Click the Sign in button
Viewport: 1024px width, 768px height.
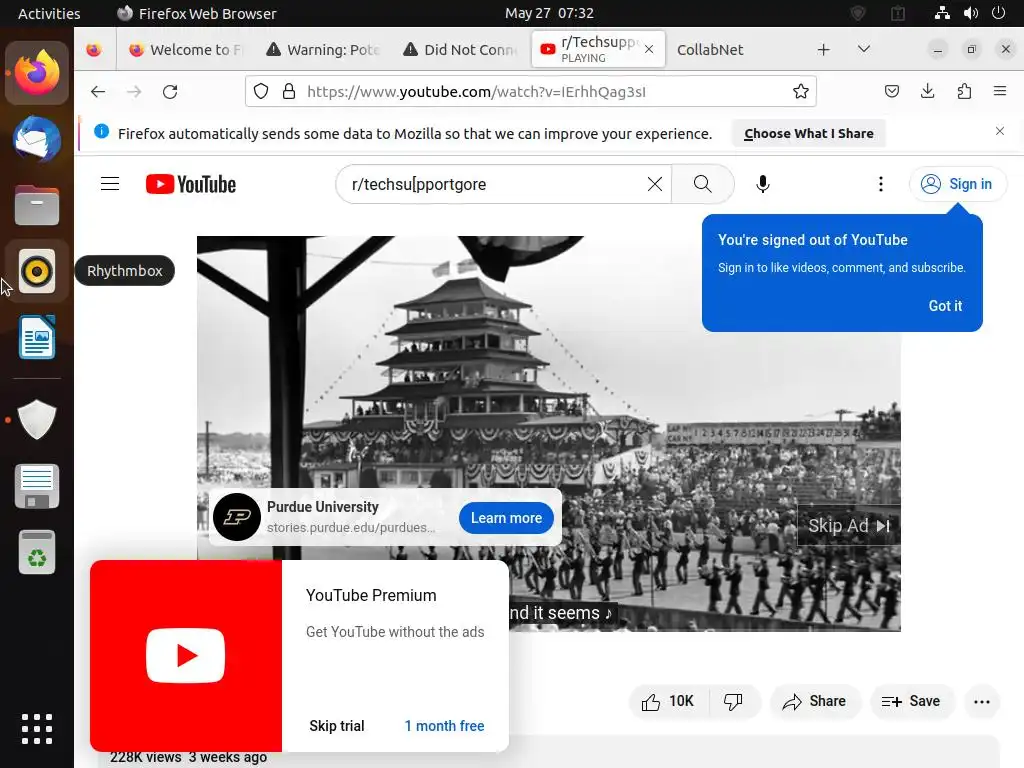coord(957,184)
